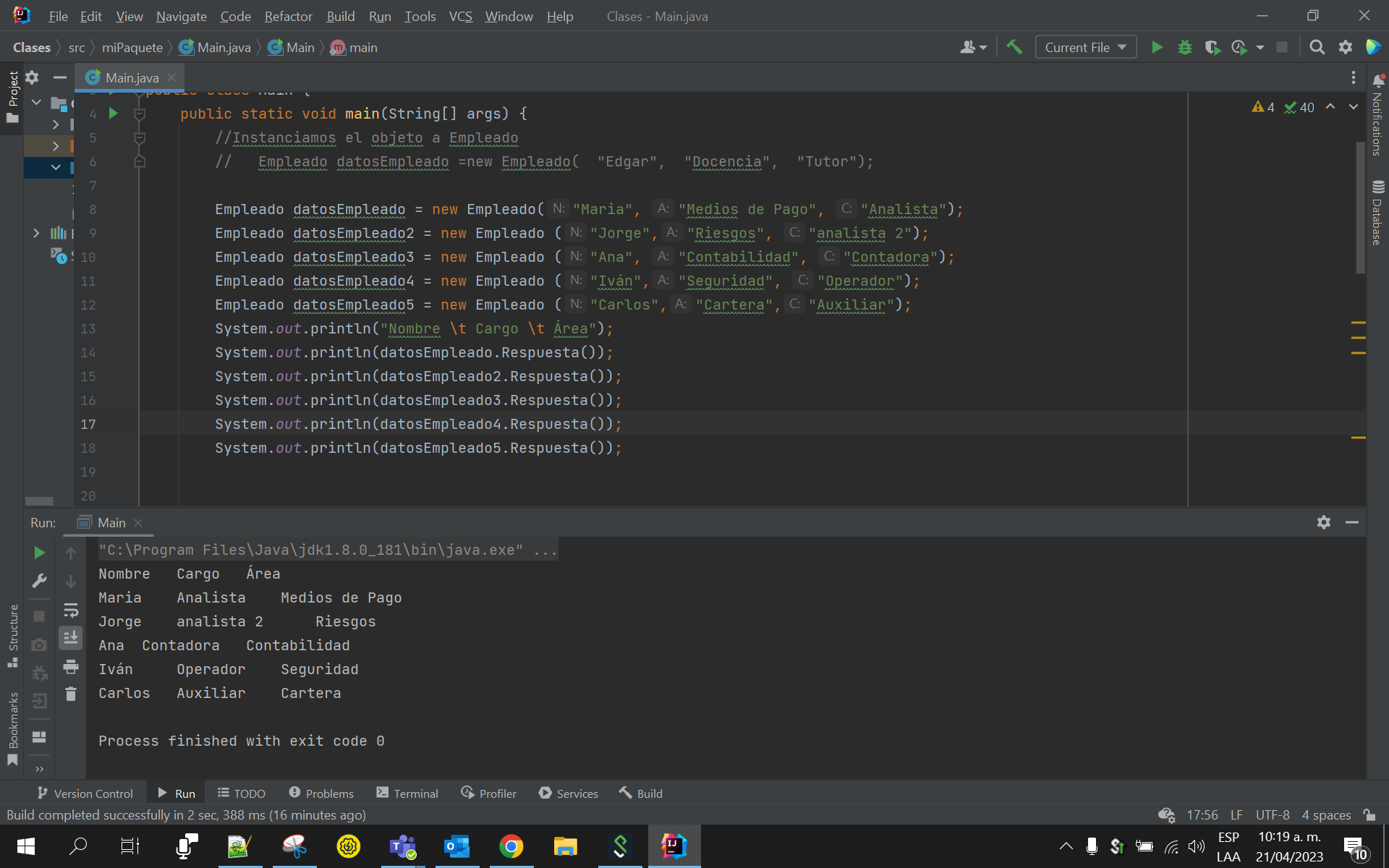Click the Version Control button at the bottom
This screenshot has width=1389, height=868.
(85, 793)
